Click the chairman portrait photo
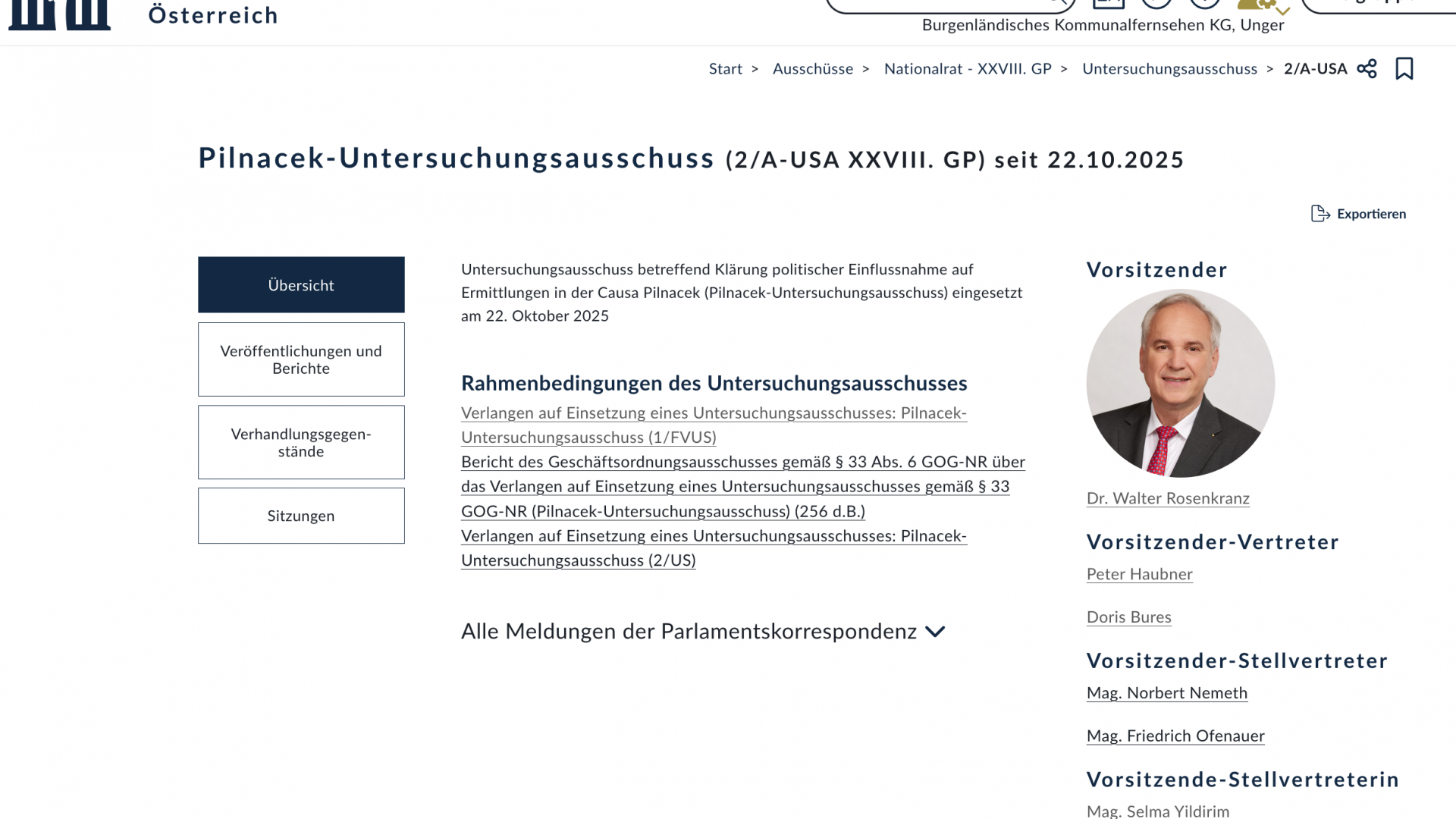The width and height of the screenshot is (1456, 819). click(x=1180, y=384)
